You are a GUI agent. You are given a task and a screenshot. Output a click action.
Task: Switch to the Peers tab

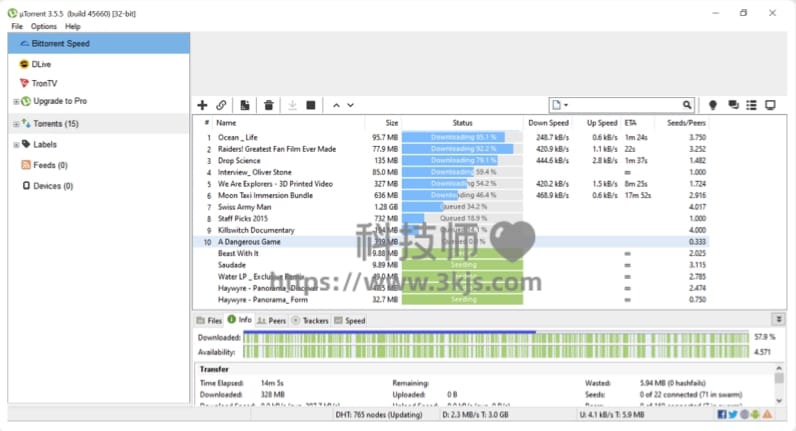click(x=272, y=320)
